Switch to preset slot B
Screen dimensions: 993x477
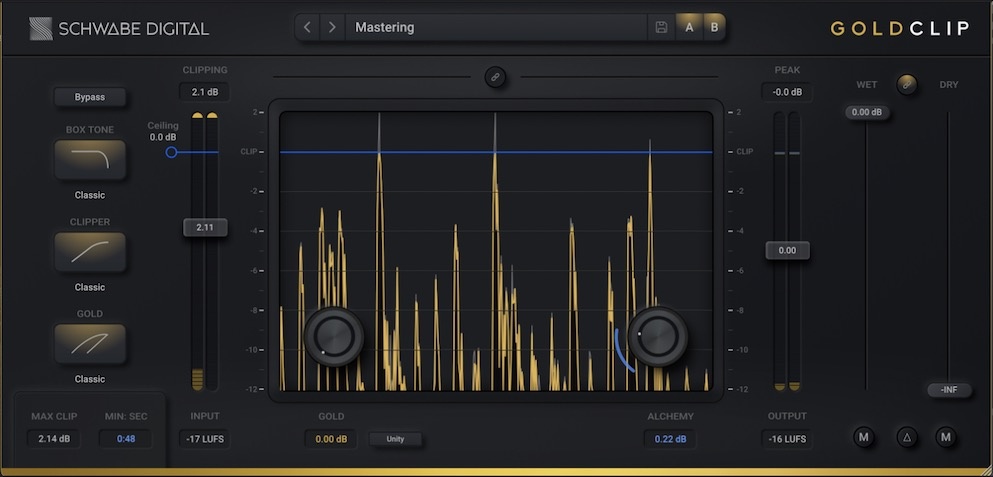714,27
